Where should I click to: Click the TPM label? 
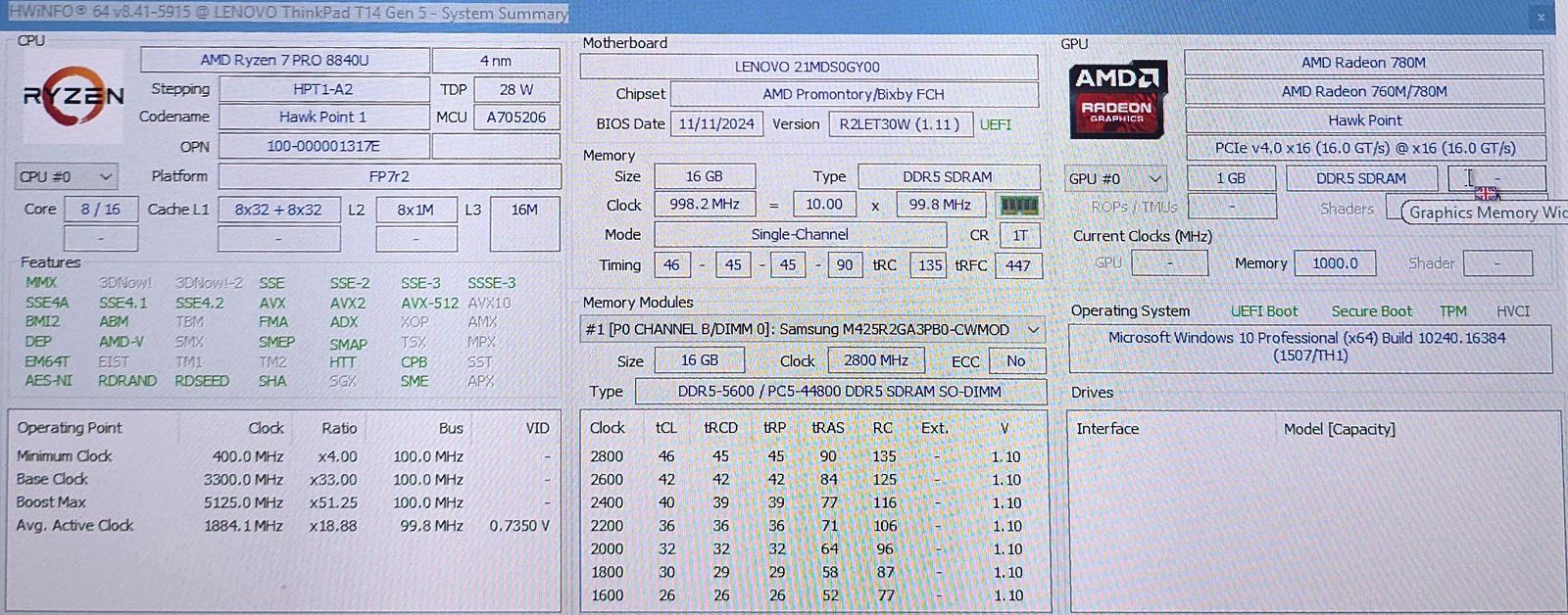pyautogui.click(x=1453, y=311)
